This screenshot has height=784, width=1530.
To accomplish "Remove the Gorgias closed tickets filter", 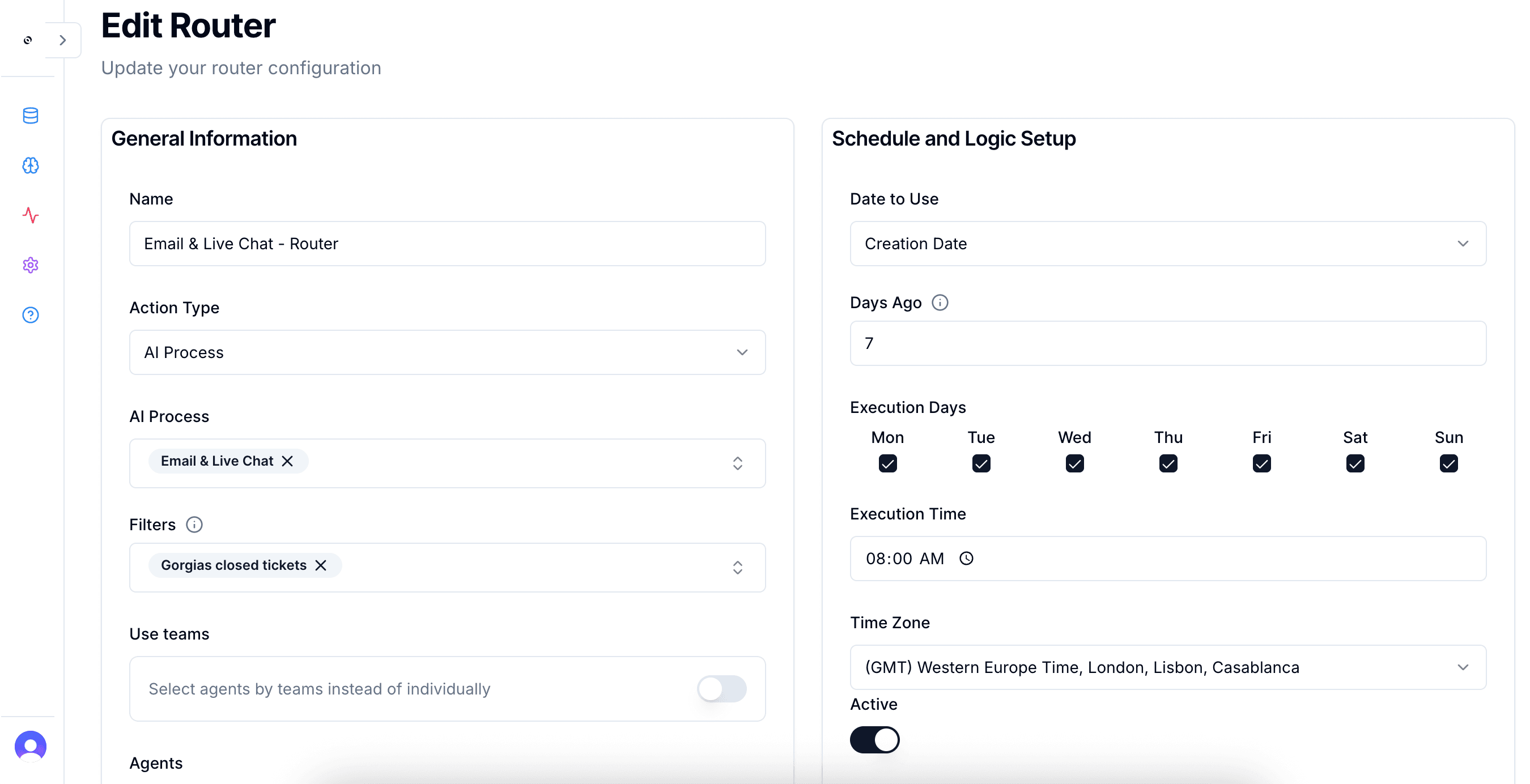I will pos(321,565).
